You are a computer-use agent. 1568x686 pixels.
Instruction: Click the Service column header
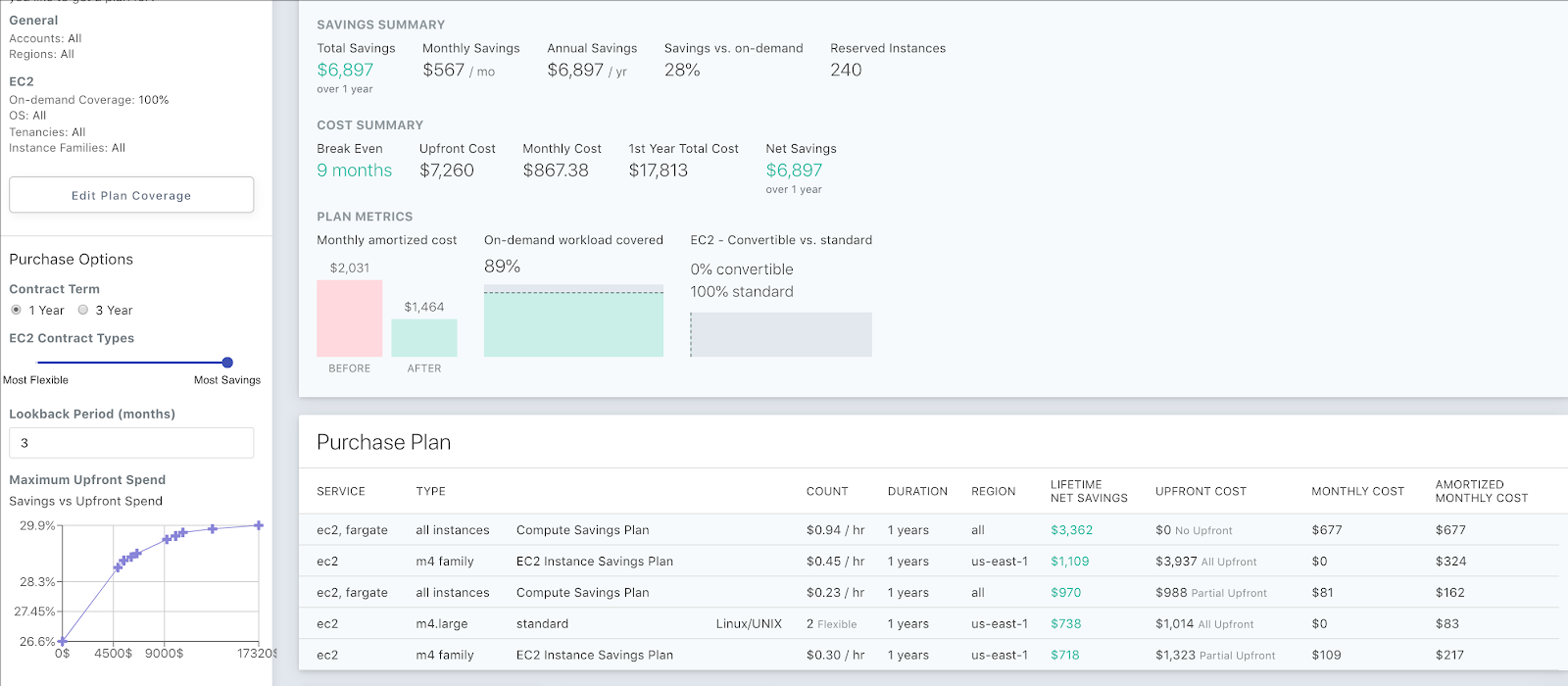tap(340, 491)
